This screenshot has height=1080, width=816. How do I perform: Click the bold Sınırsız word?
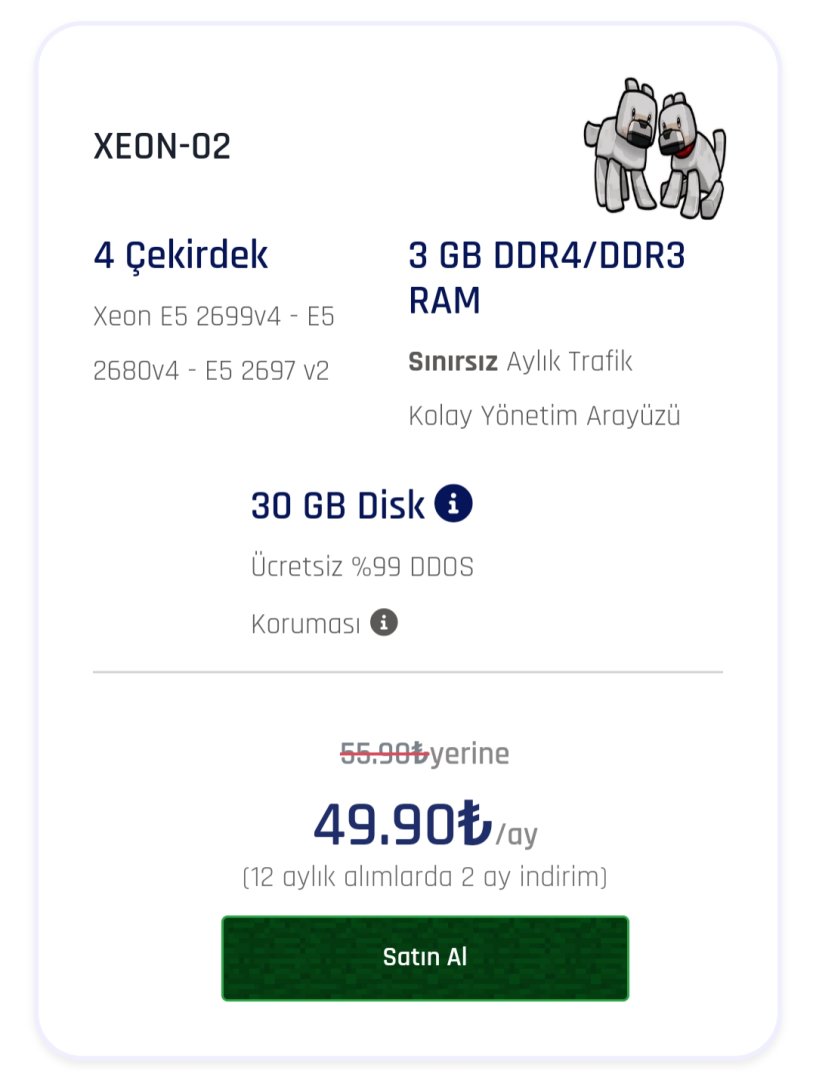[453, 361]
